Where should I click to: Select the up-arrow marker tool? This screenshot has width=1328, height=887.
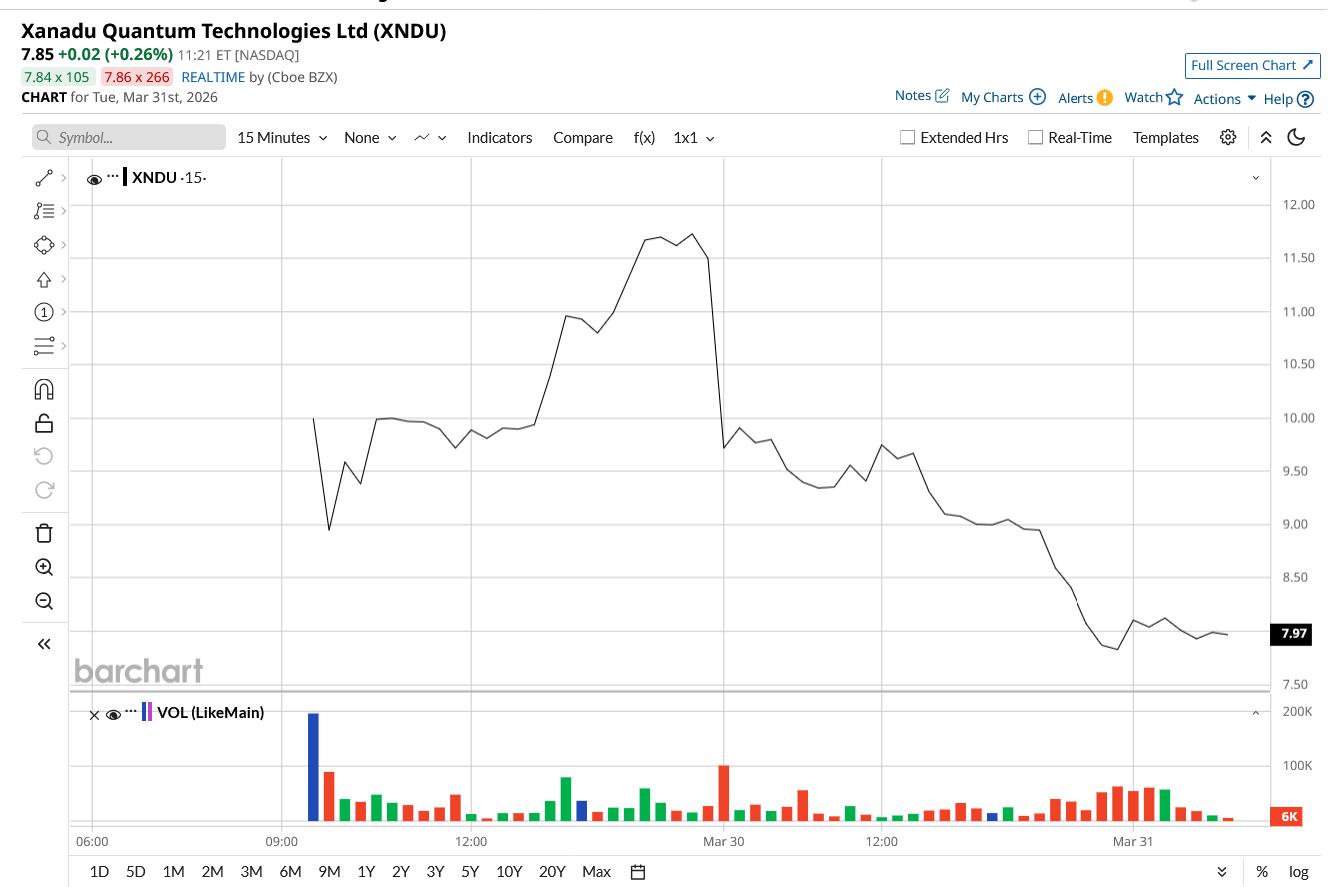44,279
